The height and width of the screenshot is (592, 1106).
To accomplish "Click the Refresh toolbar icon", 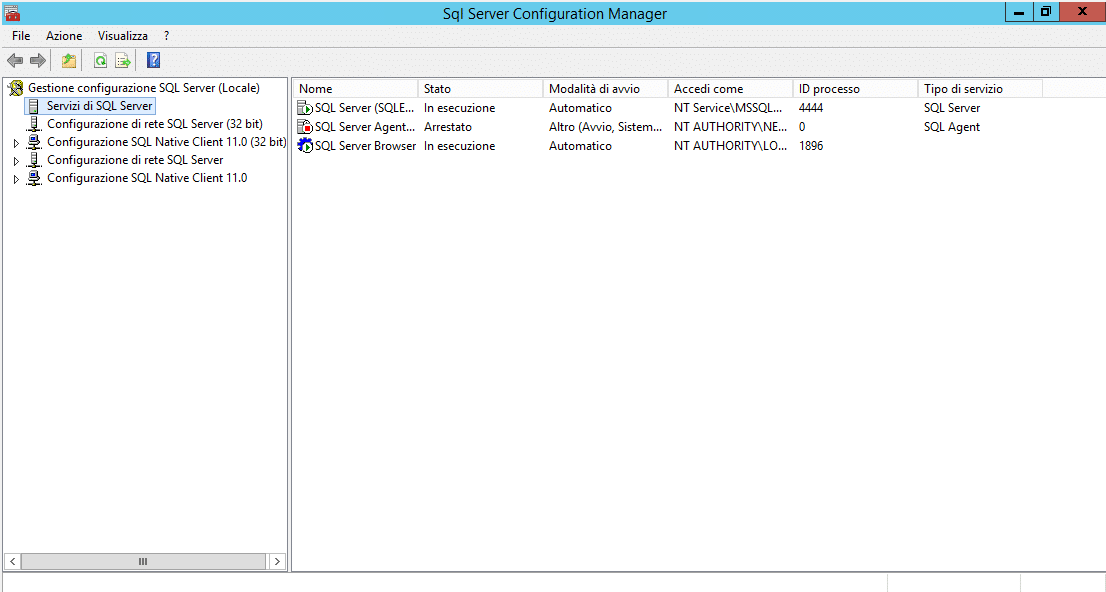I will pos(100,61).
